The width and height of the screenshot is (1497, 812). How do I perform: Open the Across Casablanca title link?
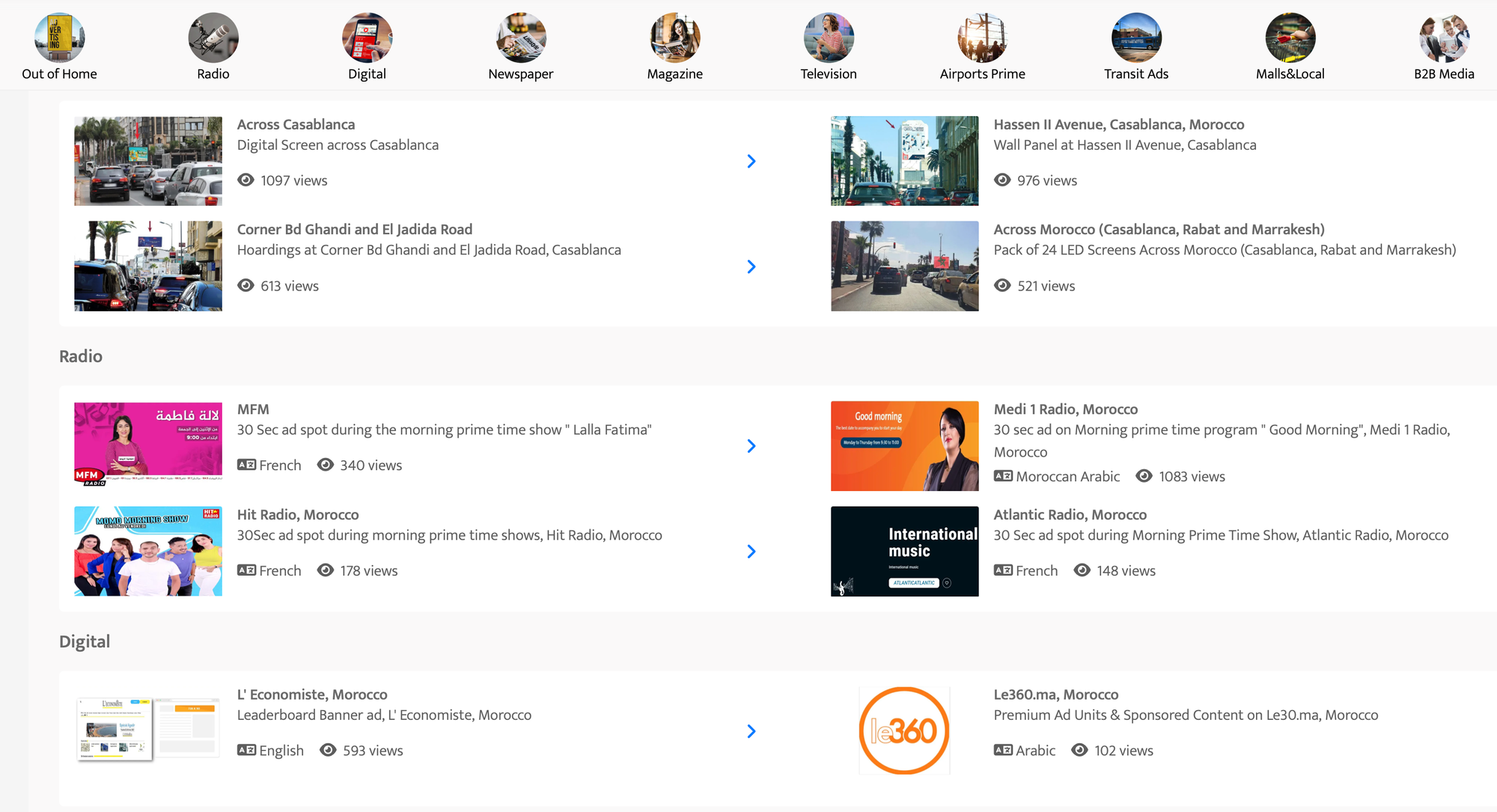click(x=296, y=124)
